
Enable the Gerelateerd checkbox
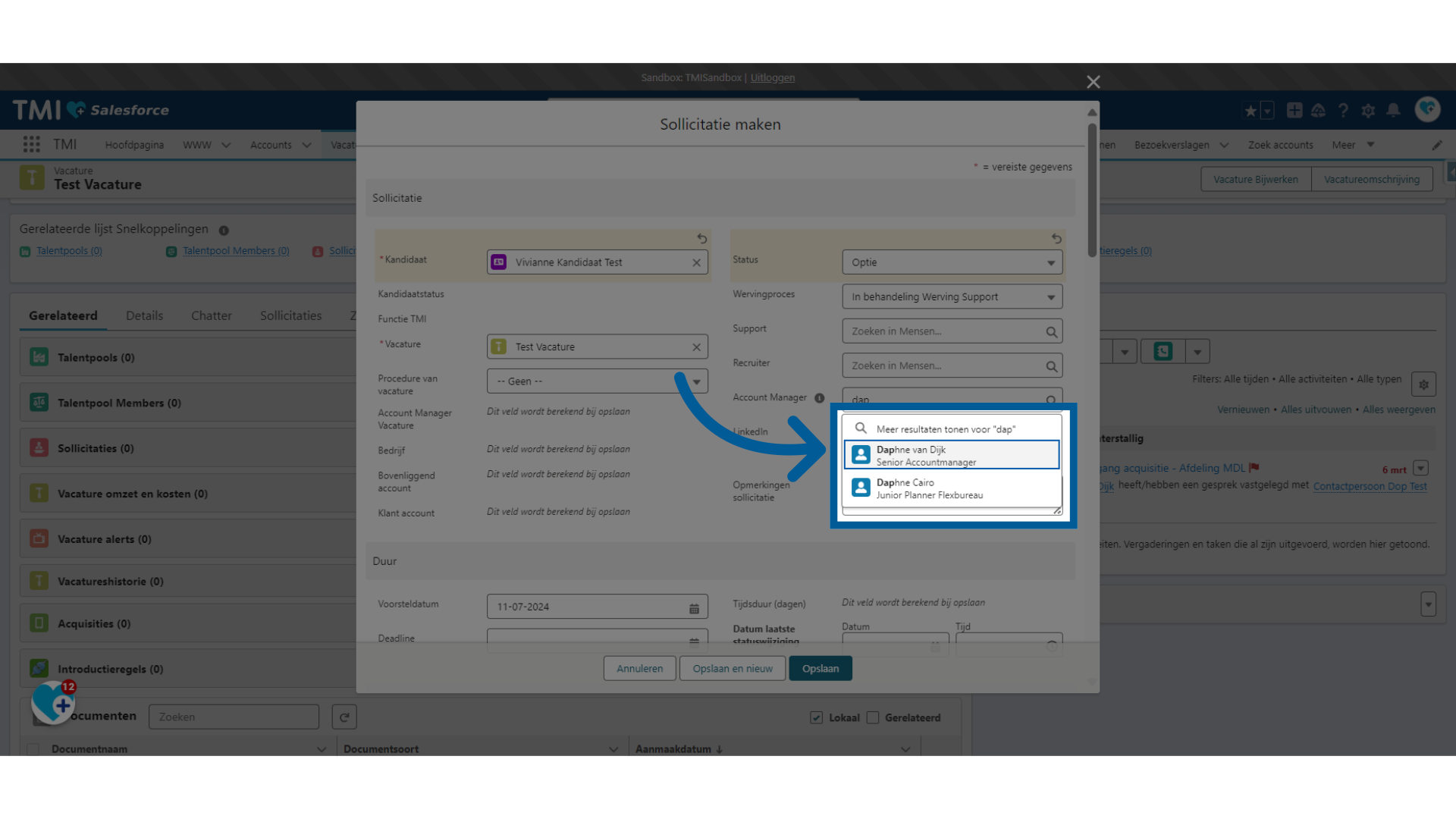tap(873, 718)
